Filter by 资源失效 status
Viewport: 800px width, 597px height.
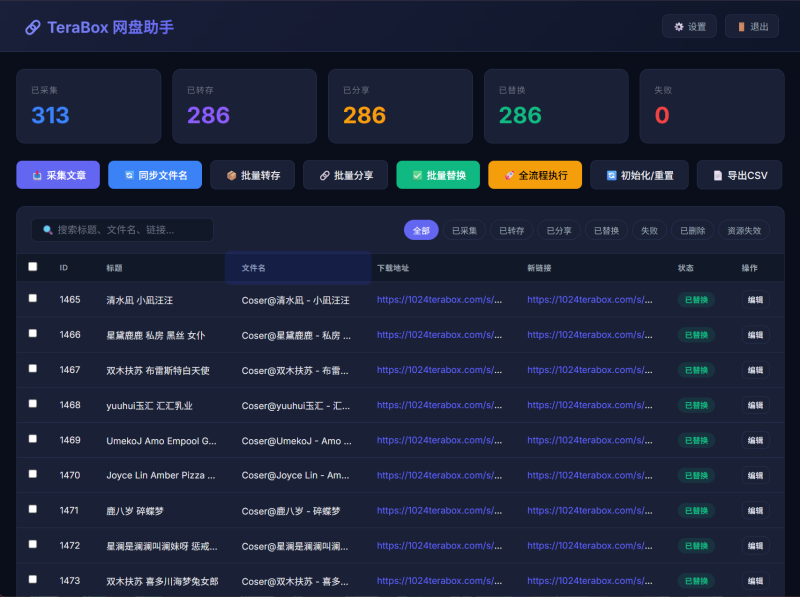coord(744,230)
